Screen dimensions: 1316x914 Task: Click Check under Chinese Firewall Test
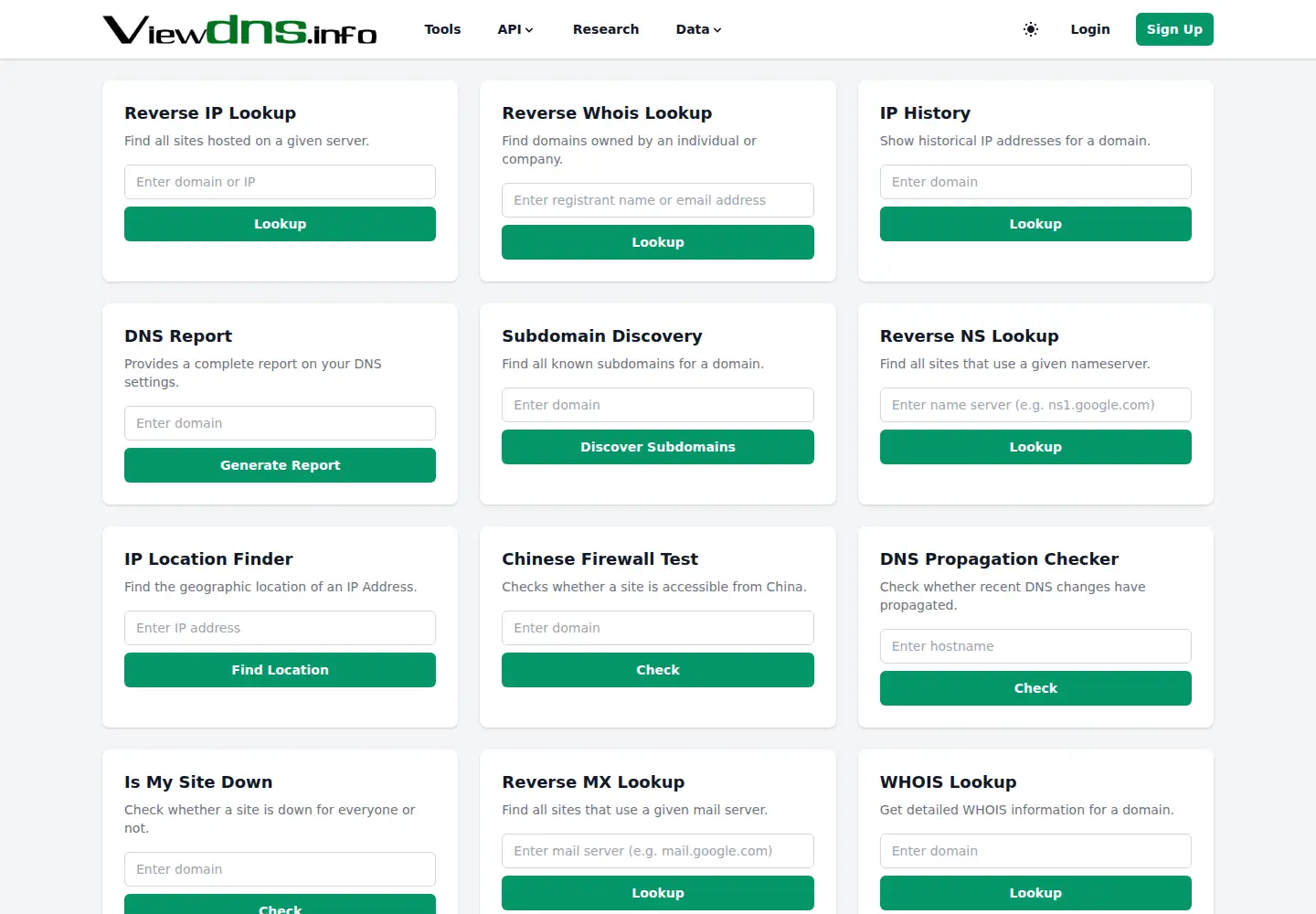(658, 670)
